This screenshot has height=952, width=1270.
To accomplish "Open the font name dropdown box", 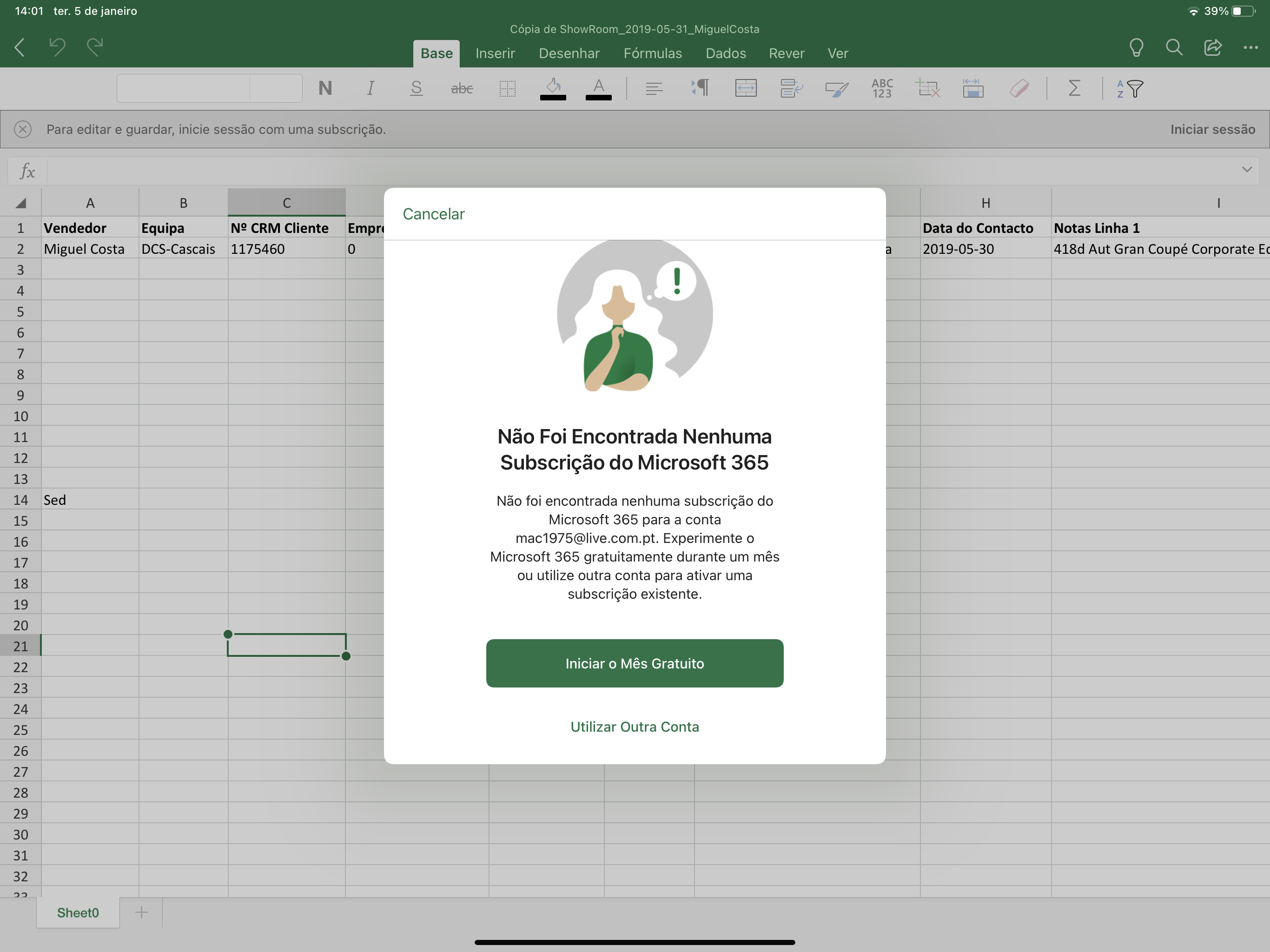I will [184, 88].
